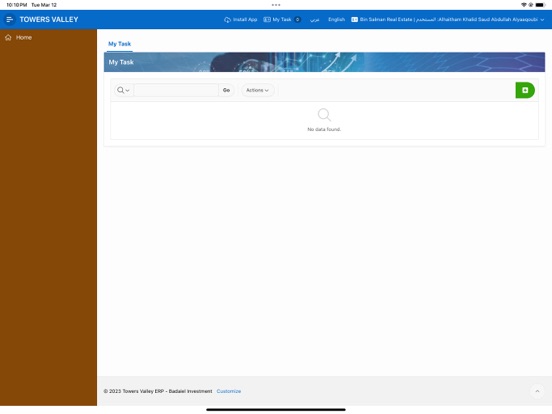
Task: Open the Actions menu
Action: 257,90
